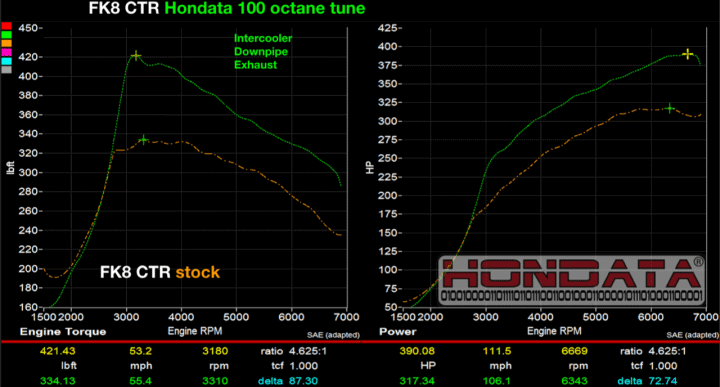Click the Intercooler mod label
720x387 pixels.
click(x=263, y=39)
